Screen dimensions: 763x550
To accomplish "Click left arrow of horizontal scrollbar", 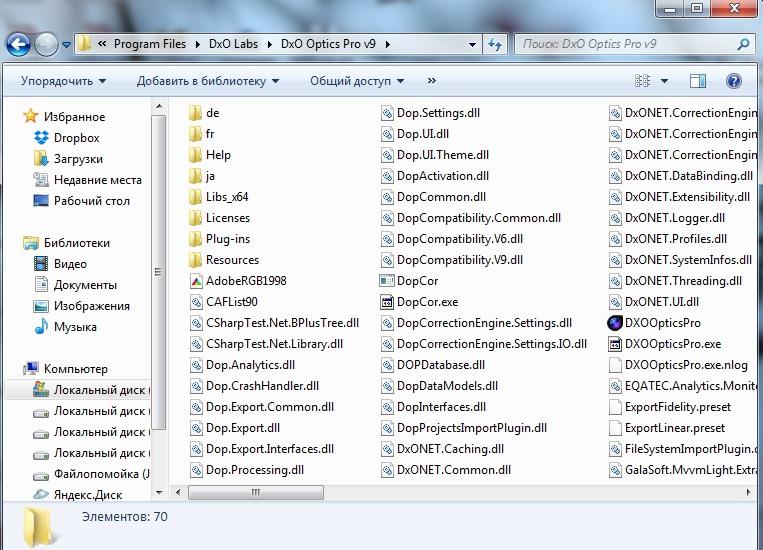I will point(178,493).
